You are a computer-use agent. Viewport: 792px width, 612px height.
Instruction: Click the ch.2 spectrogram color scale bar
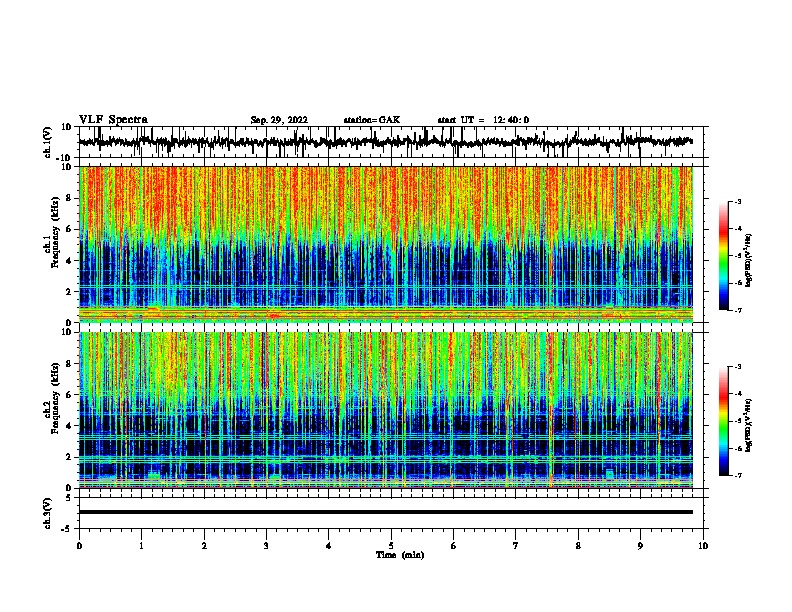(724, 421)
